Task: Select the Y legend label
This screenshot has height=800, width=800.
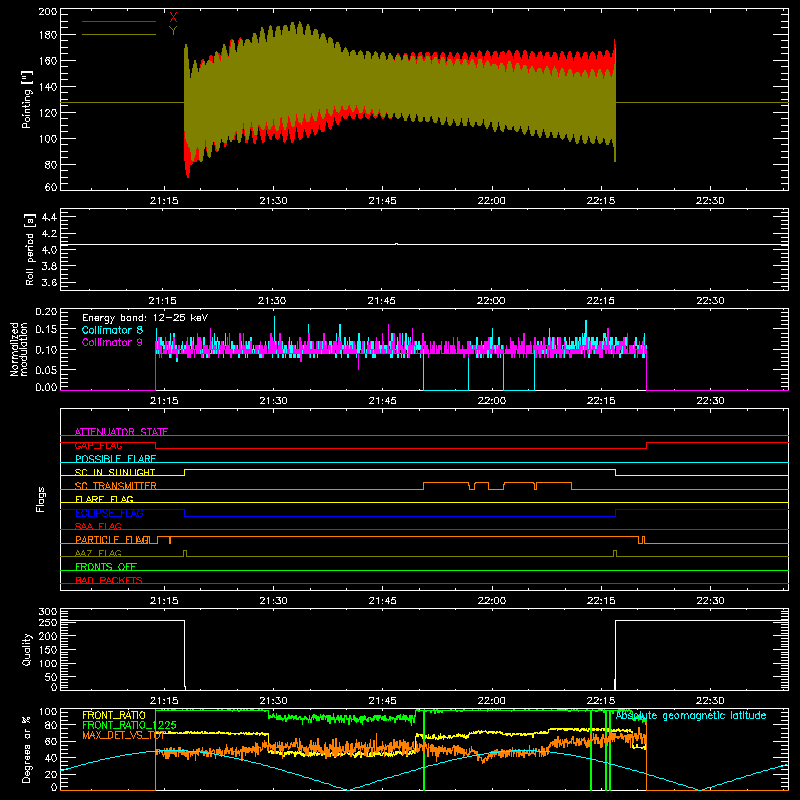Action: tap(173, 31)
